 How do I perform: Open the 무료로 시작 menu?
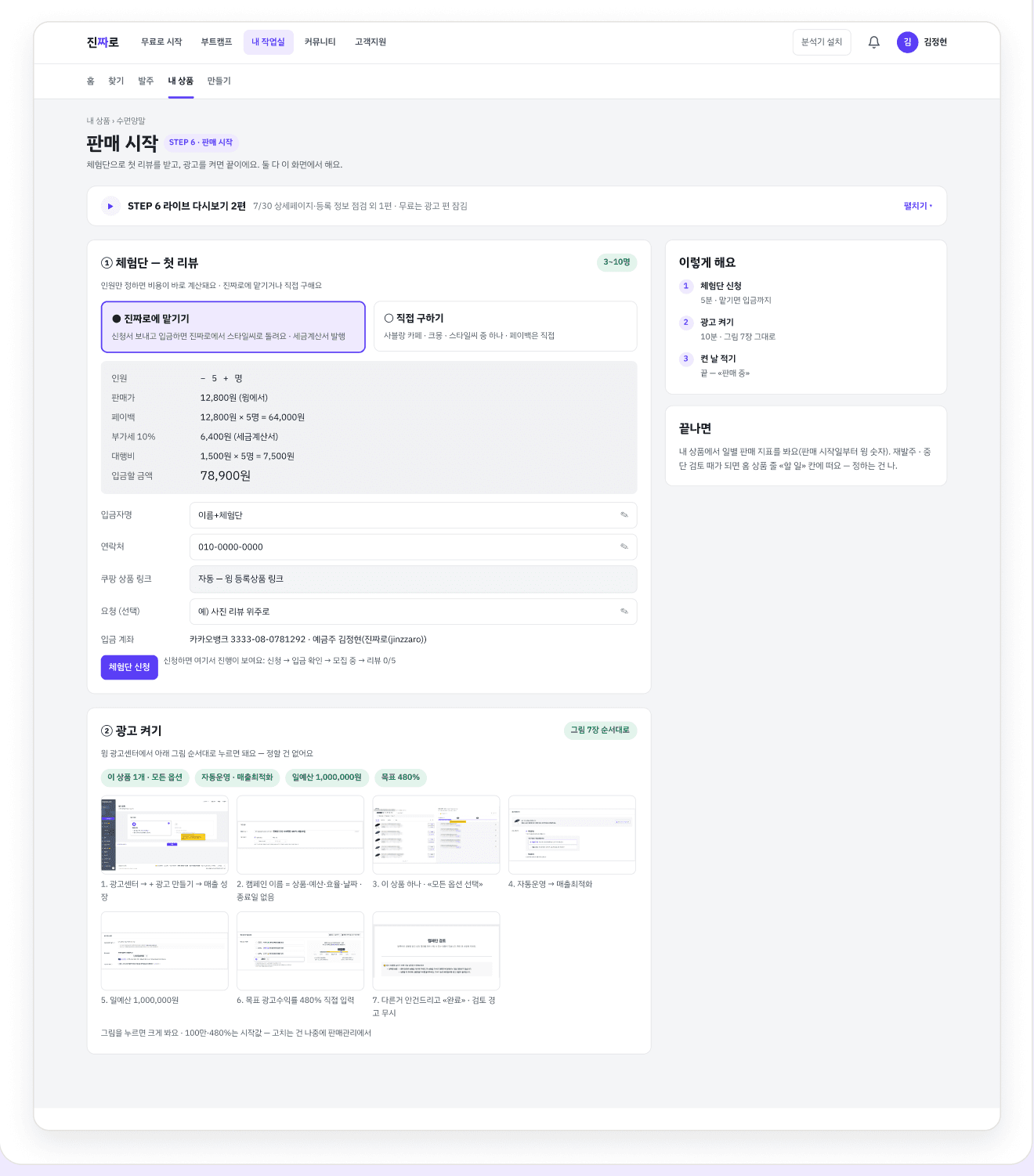tap(161, 42)
